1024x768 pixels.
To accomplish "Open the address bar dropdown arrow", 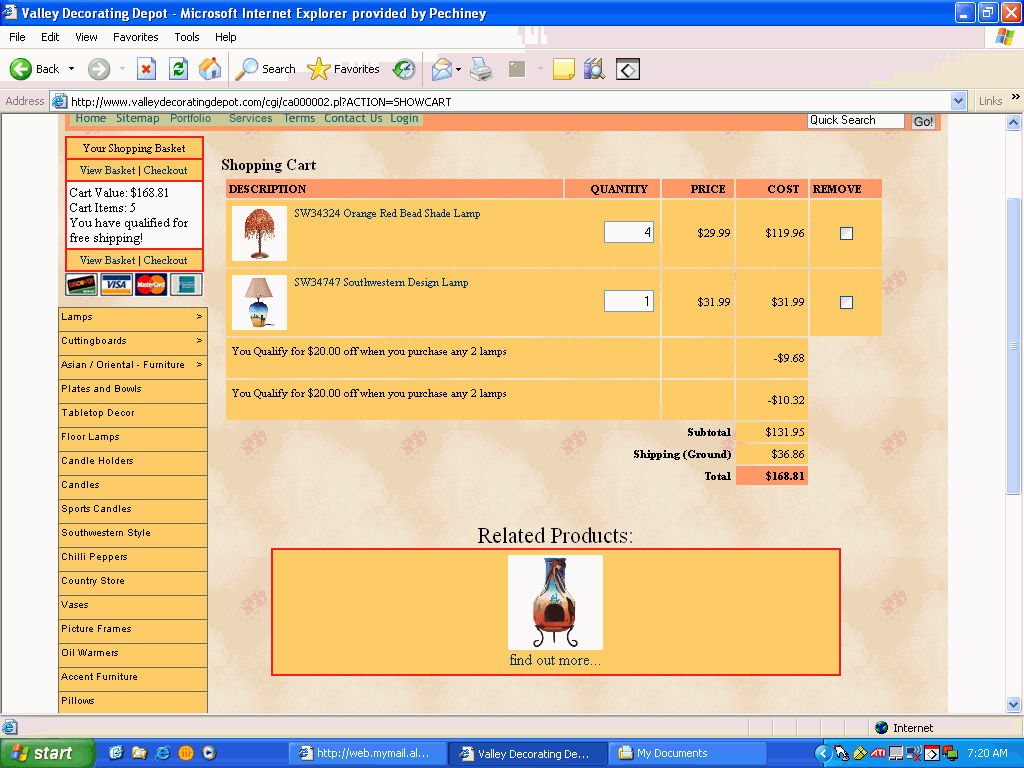I will pos(959,101).
